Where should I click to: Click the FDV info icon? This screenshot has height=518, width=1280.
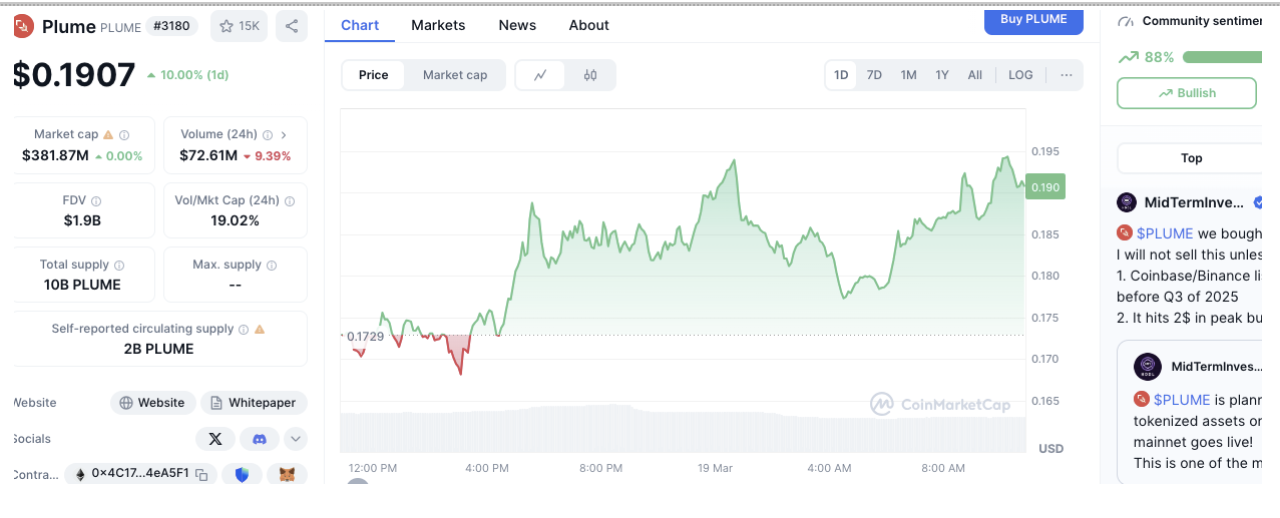click(96, 200)
